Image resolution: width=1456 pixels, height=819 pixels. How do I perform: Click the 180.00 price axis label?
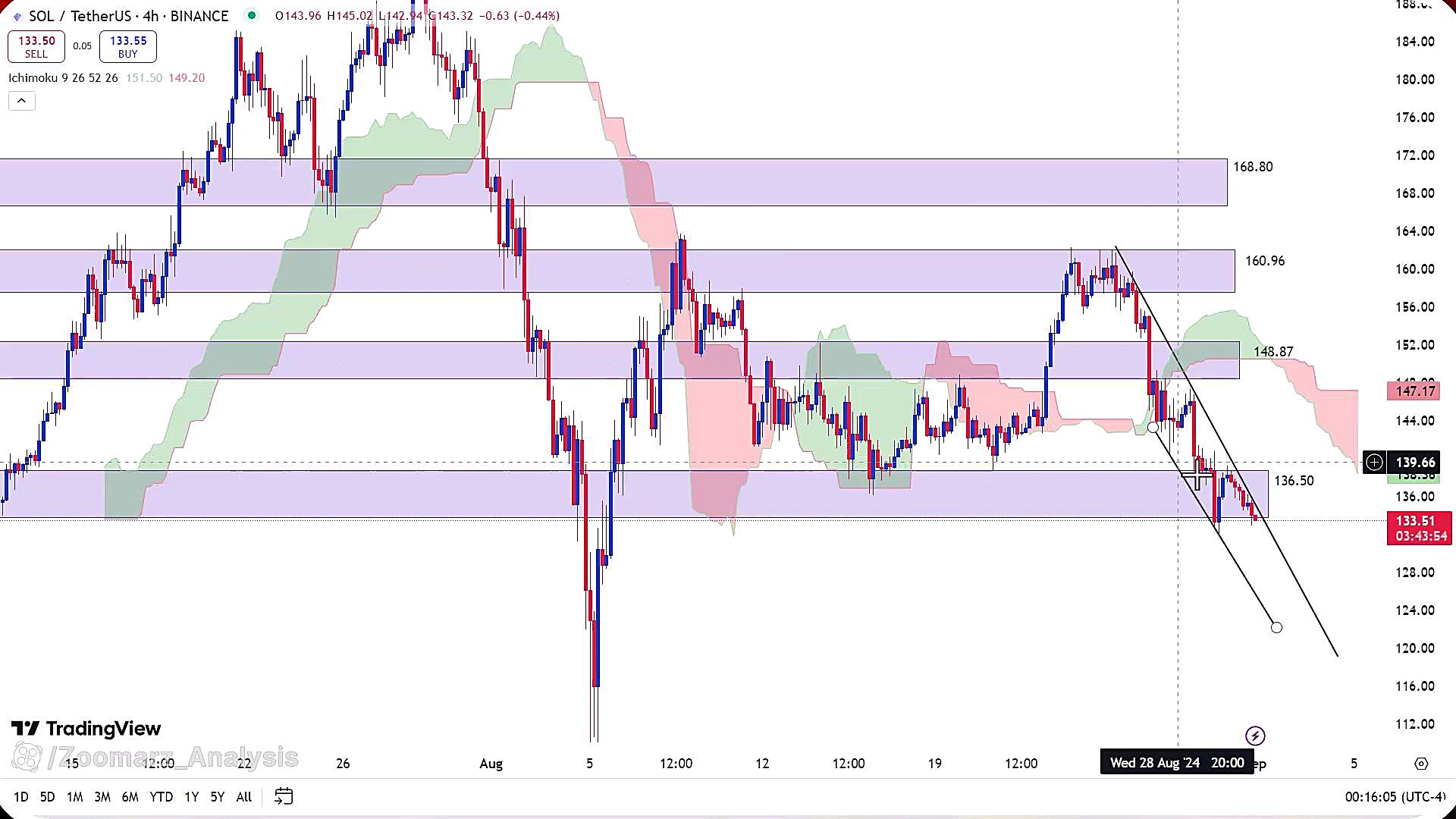pos(1415,80)
